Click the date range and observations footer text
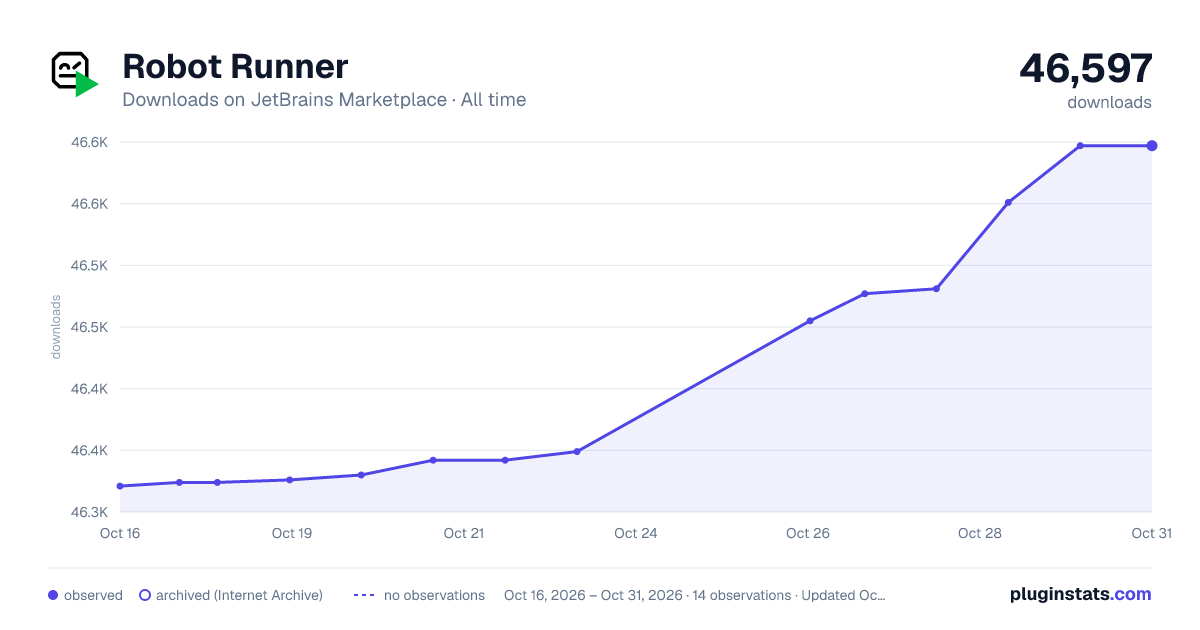Viewport: 1200px width, 630px height. pyautogui.click(x=695, y=595)
